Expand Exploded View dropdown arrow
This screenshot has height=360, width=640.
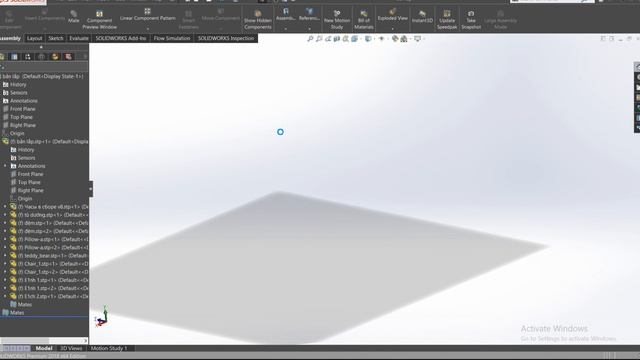(392, 29)
